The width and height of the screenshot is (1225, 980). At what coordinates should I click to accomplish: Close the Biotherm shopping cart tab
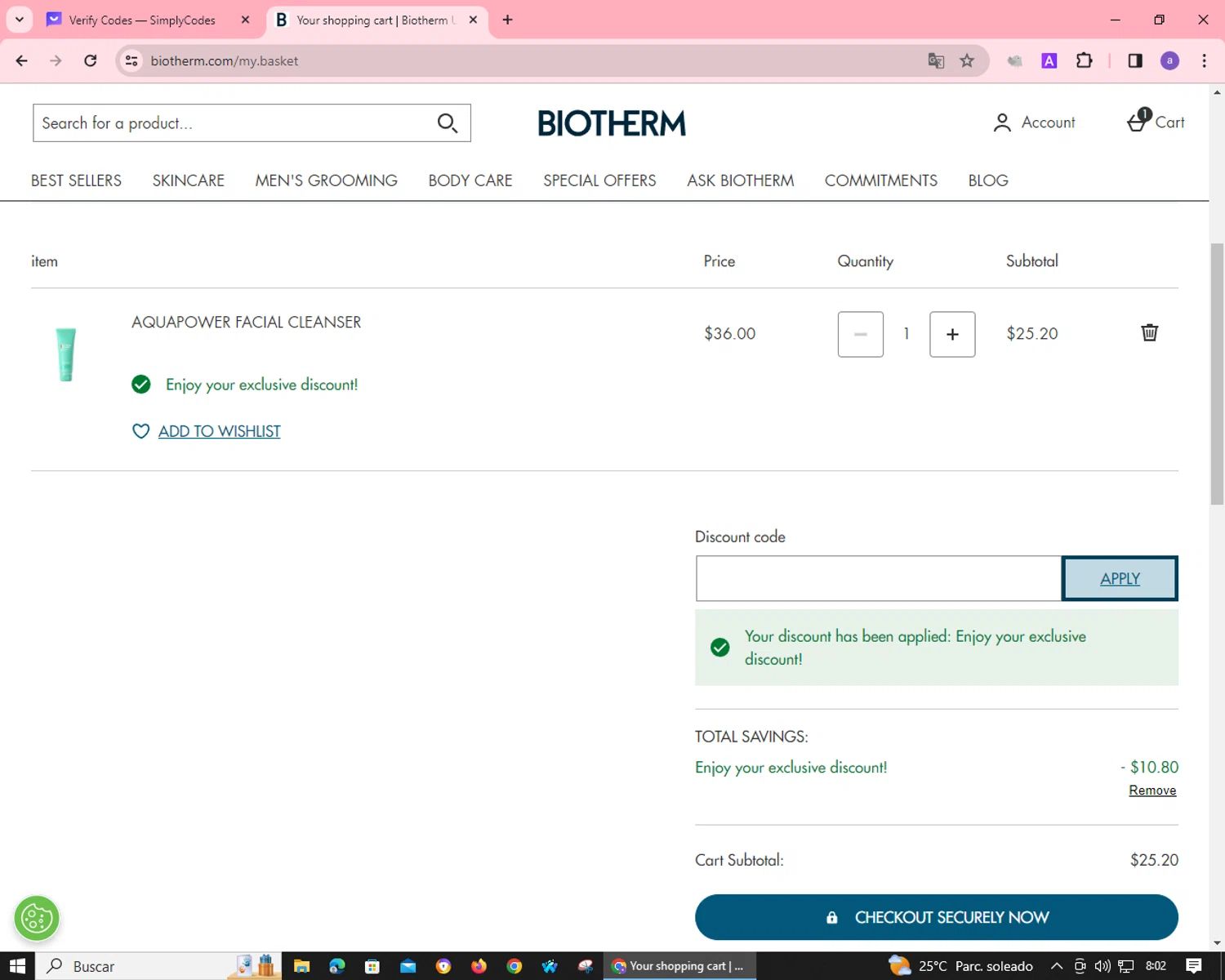pyautogui.click(x=473, y=20)
